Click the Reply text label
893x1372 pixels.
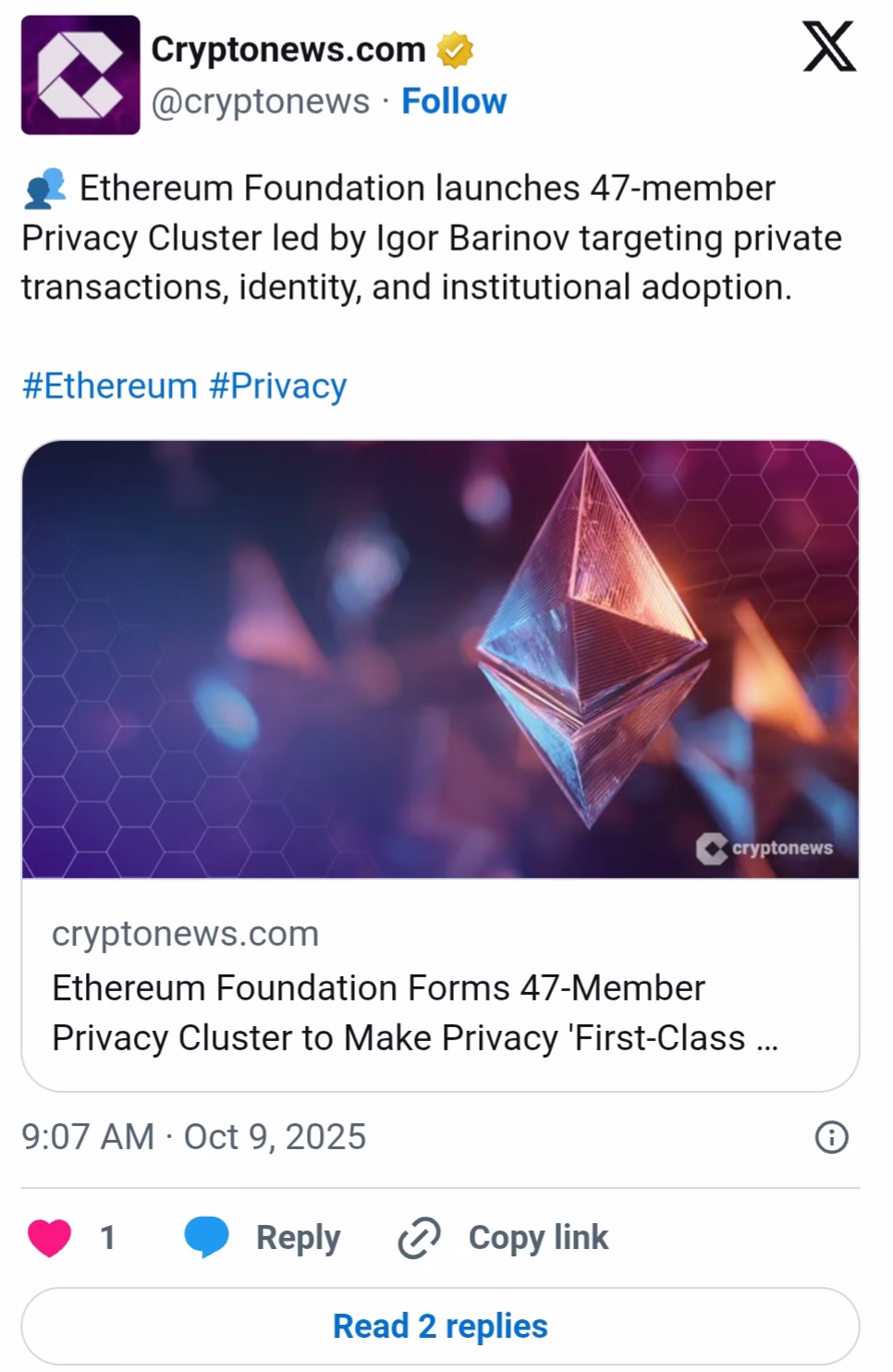298,1238
